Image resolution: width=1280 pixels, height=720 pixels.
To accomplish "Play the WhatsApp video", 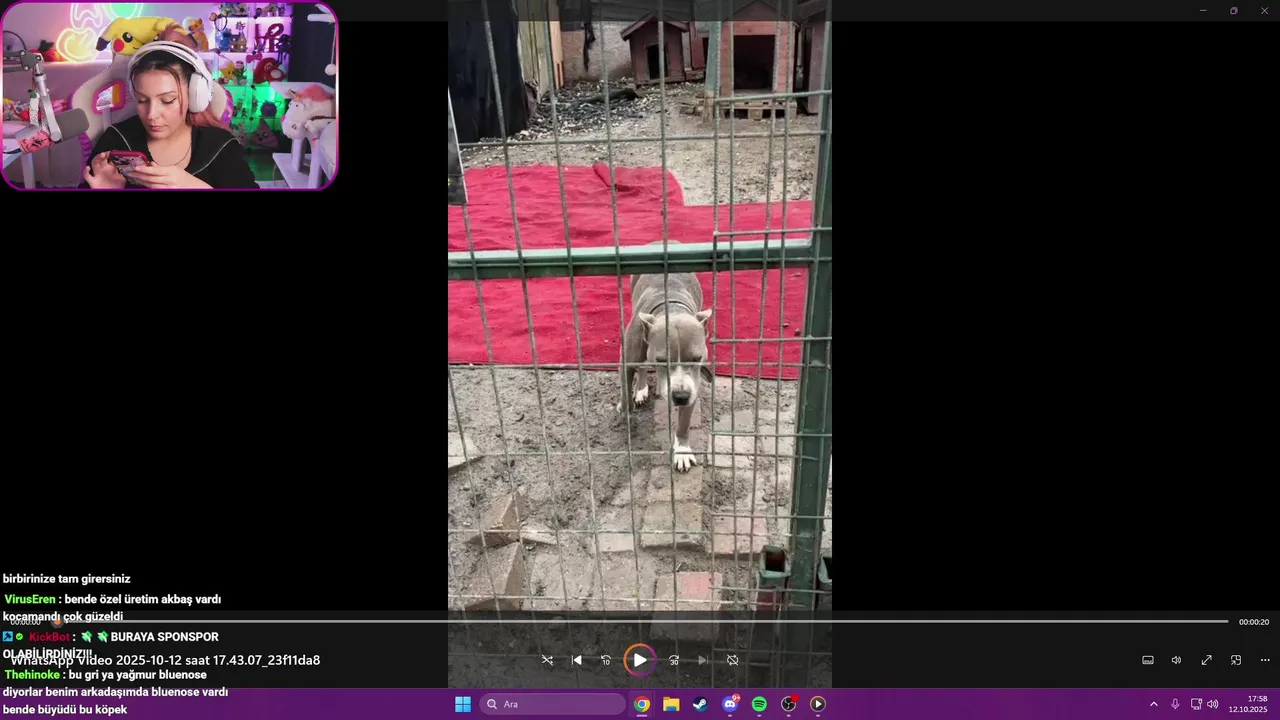I will point(640,660).
